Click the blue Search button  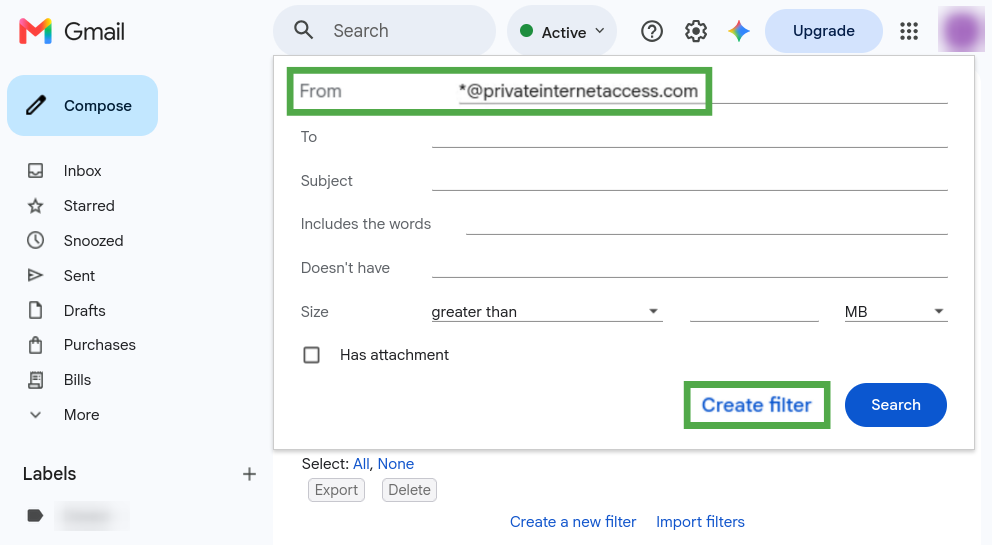point(896,405)
